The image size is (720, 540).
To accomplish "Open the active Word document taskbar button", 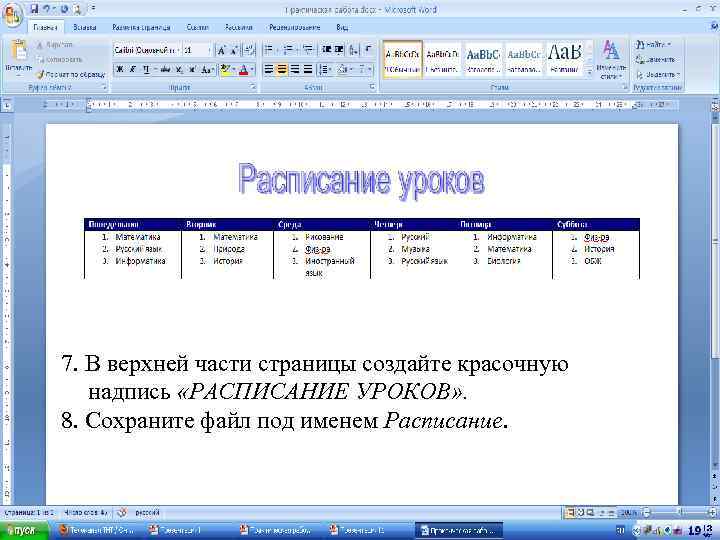I will click(459, 531).
